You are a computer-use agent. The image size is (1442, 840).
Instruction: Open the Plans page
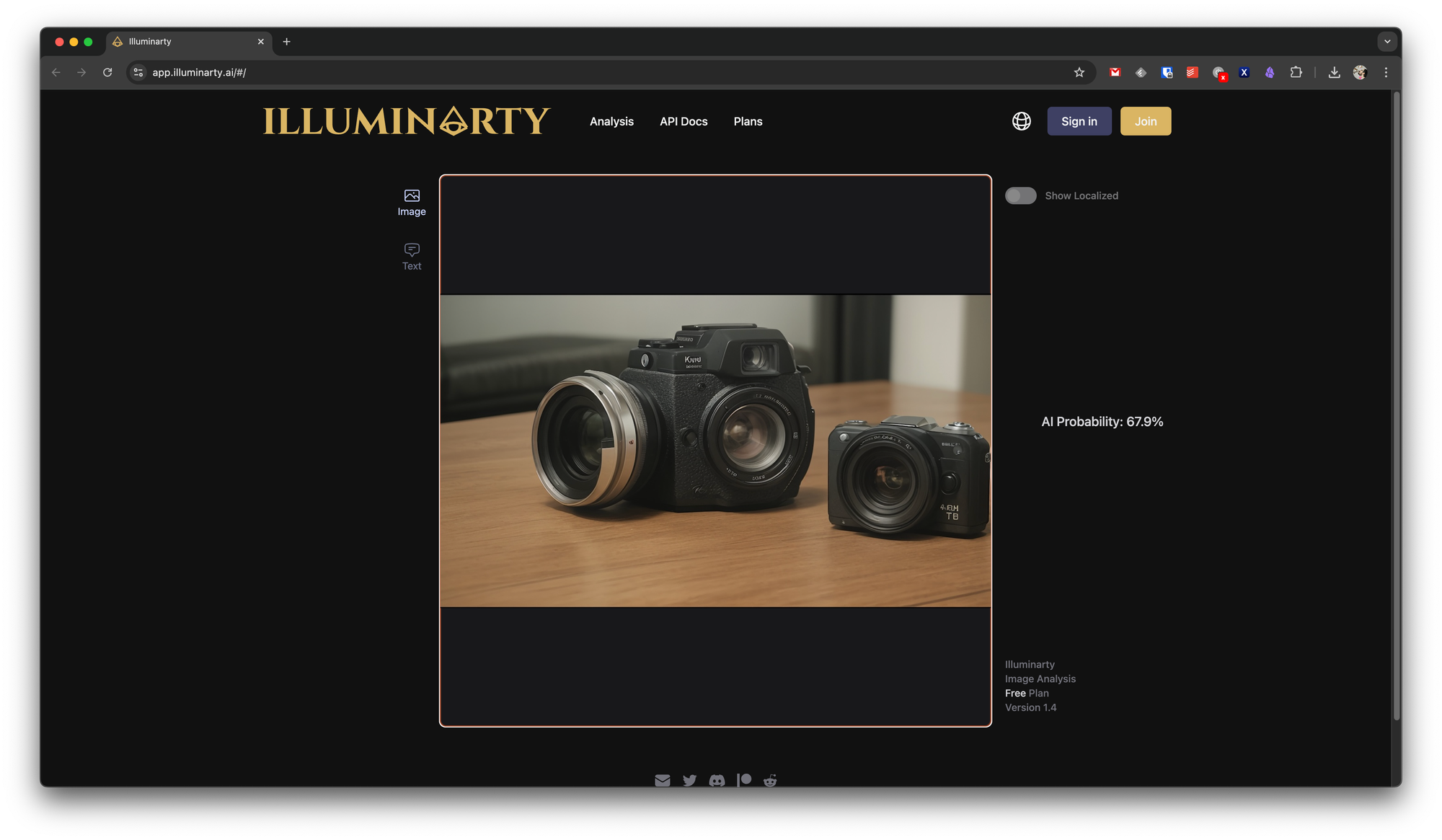(748, 121)
